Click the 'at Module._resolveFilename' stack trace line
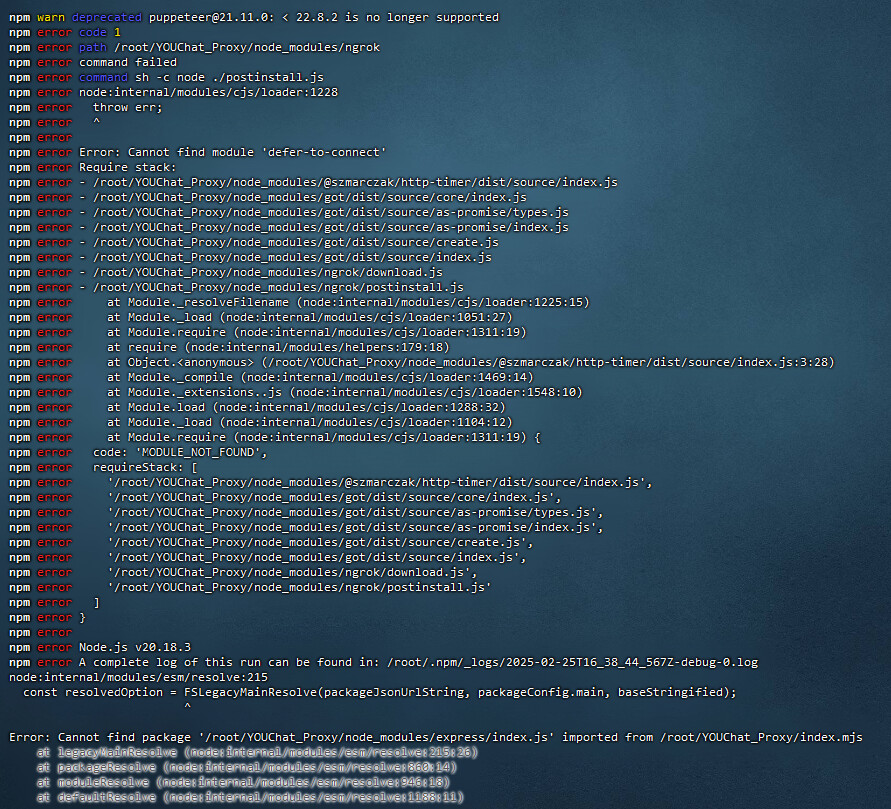The height and width of the screenshot is (809, 891). pyautogui.click(x=349, y=302)
